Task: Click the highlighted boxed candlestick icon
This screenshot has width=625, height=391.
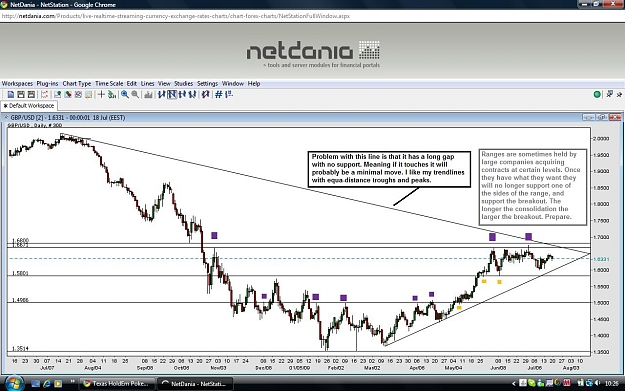Action: (x=172, y=94)
